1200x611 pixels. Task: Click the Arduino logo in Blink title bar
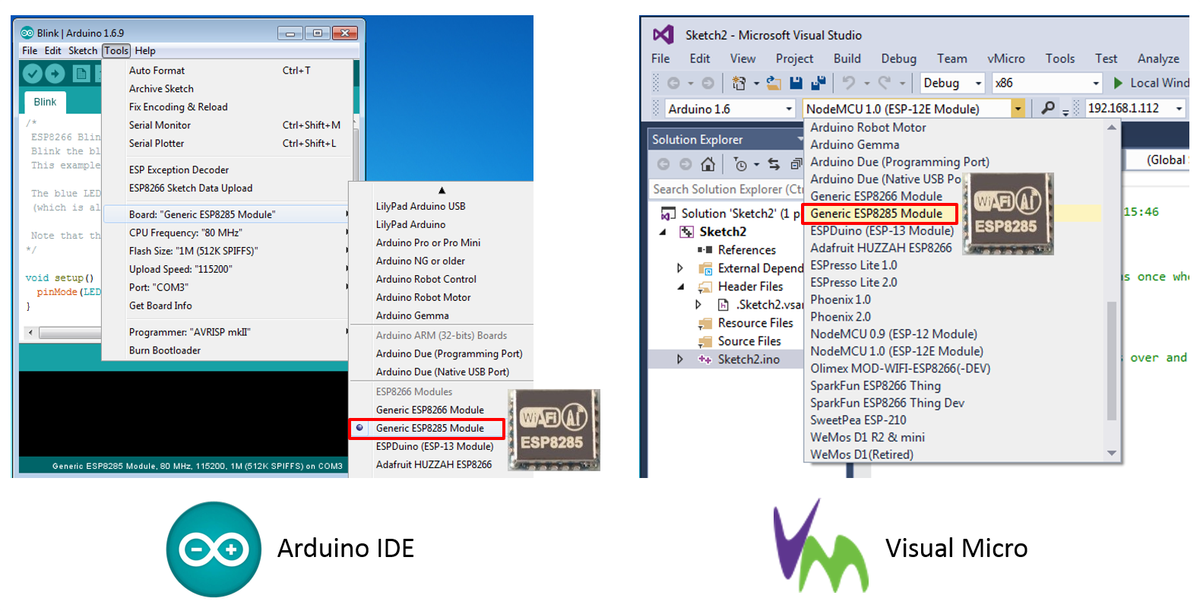pyautogui.click(x=25, y=33)
